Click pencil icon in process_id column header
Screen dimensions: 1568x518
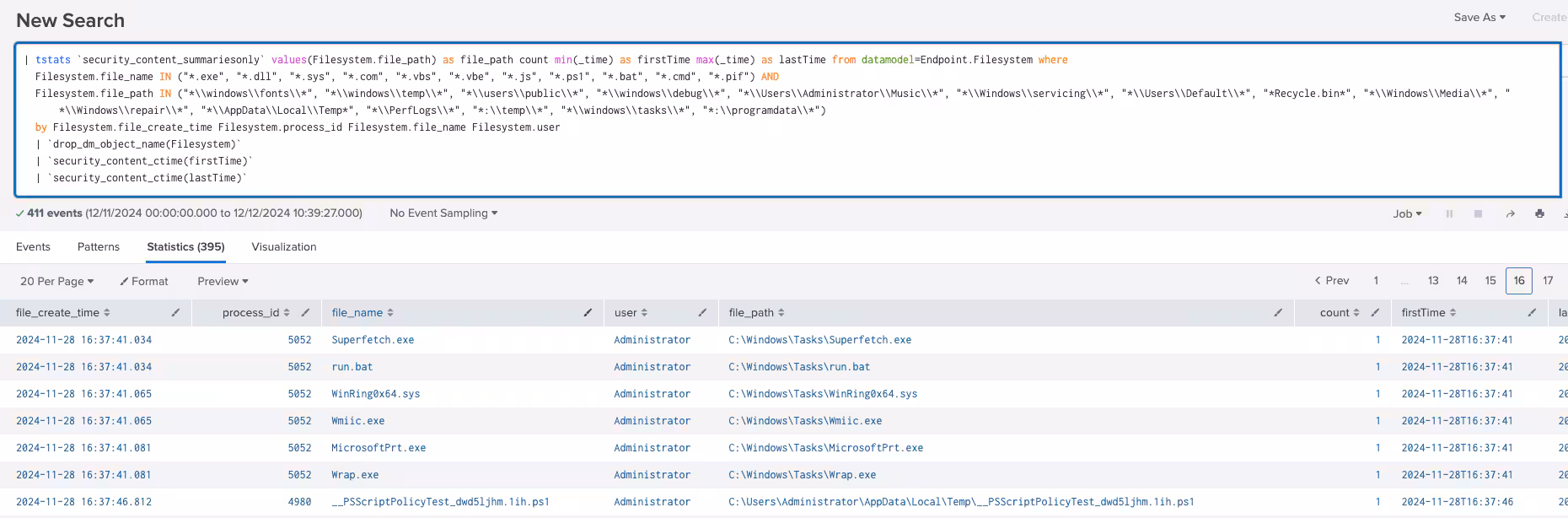[x=305, y=313]
